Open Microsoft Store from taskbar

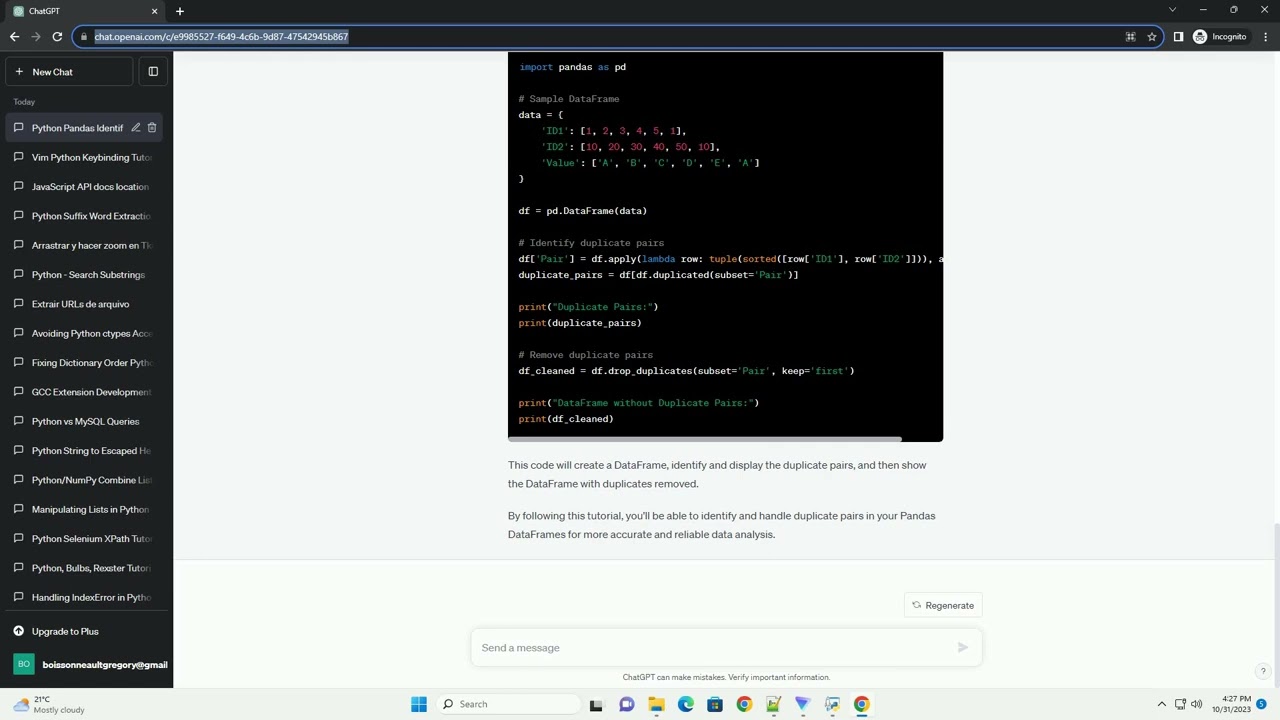coord(715,704)
